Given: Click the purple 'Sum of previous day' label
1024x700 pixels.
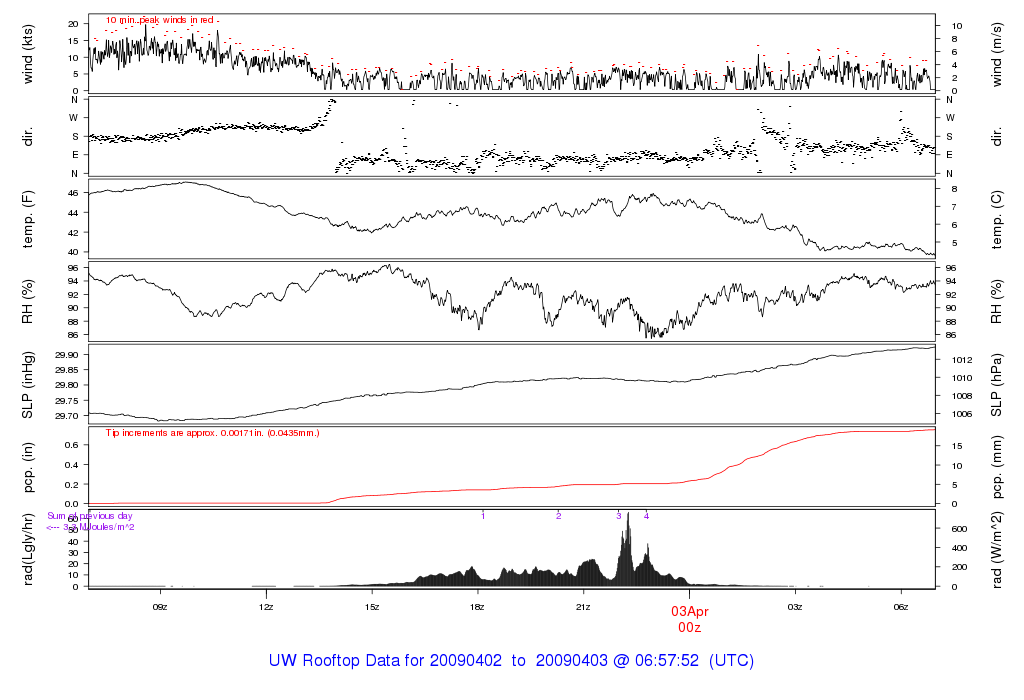Looking at the screenshot, I should (x=90, y=516).
